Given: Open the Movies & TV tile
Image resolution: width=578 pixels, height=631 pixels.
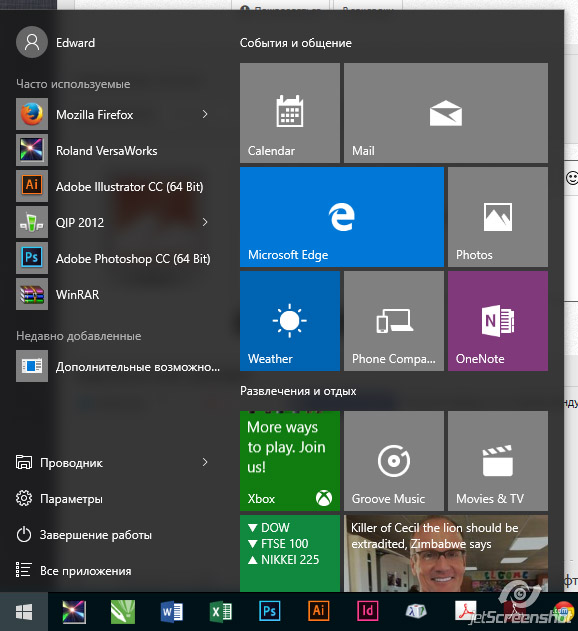Looking at the screenshot, I should click(x=498, y=461).
